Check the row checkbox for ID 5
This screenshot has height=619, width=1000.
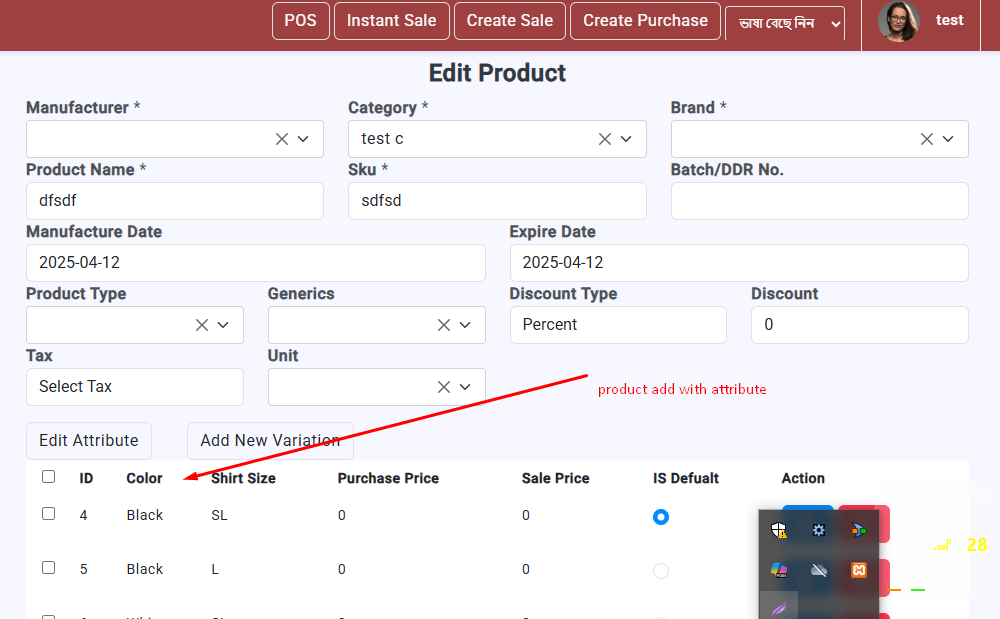48,567
